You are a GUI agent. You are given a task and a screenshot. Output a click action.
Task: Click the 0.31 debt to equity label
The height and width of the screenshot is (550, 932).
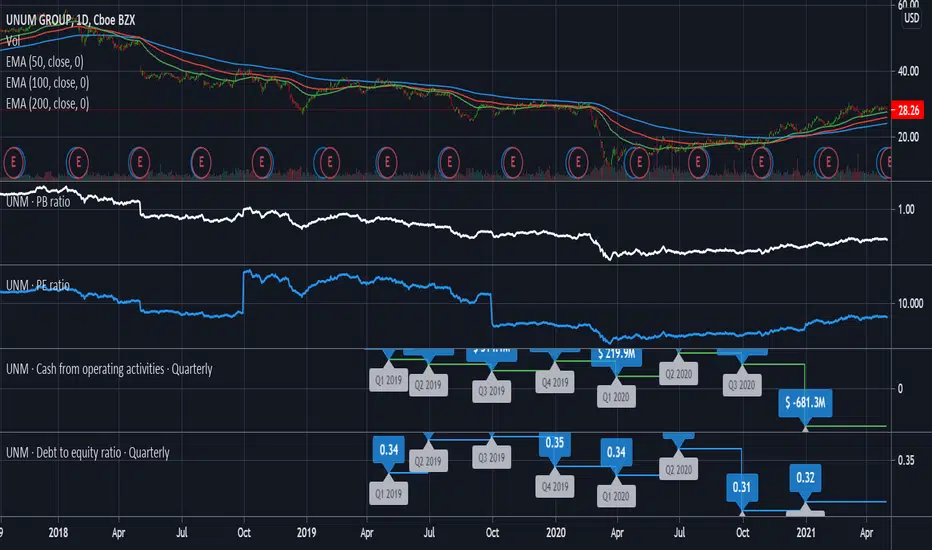click(741, 487)
